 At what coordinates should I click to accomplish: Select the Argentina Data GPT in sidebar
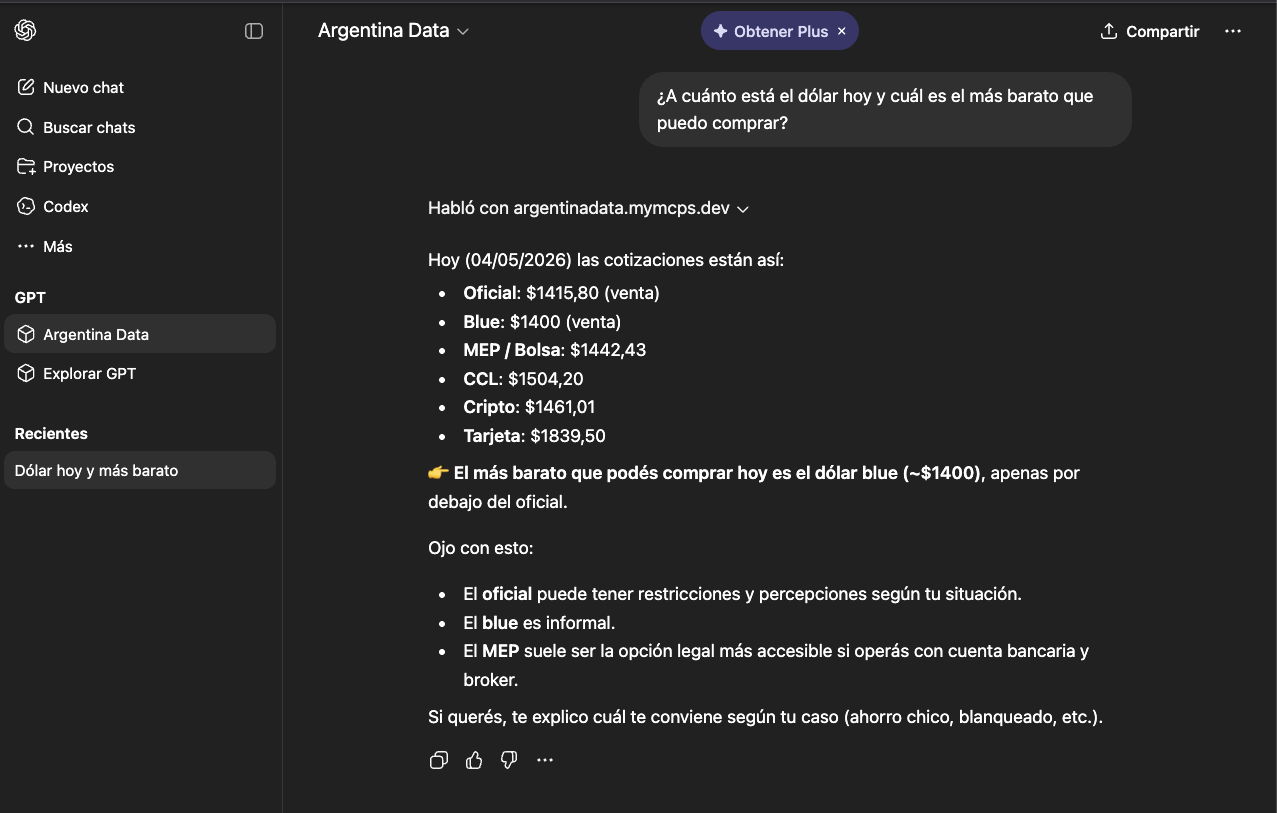click(139, 334)
